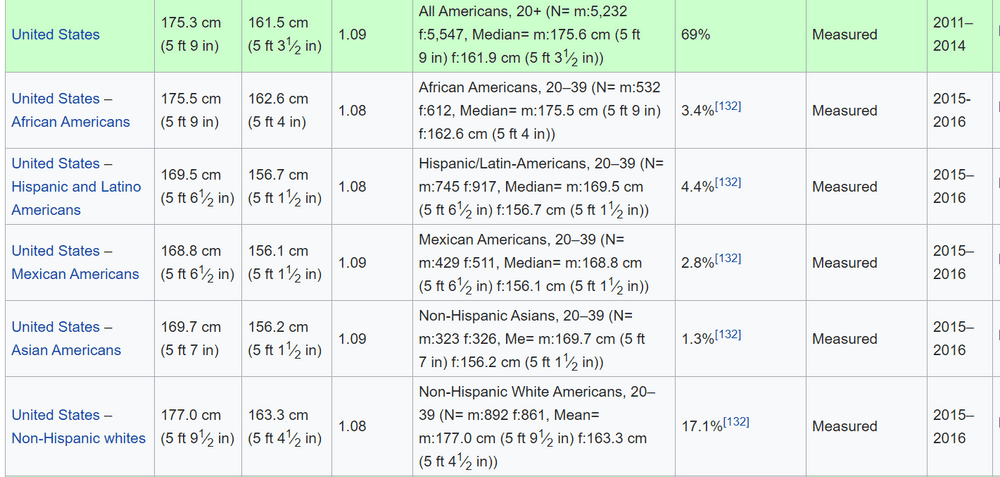The height and width of the screenshot is (477, 1000).
Task: Click the 161.5 cm female height cell
Action: coord(286,34)
